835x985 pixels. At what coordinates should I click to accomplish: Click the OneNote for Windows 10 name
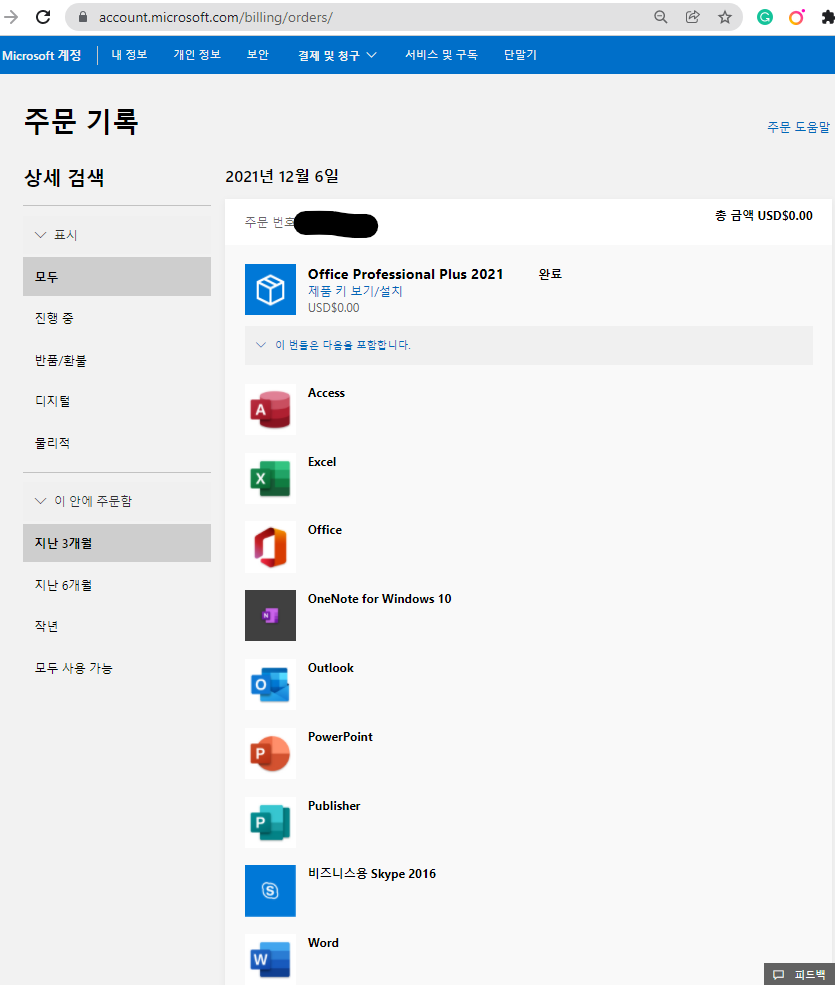pos(379,599)
